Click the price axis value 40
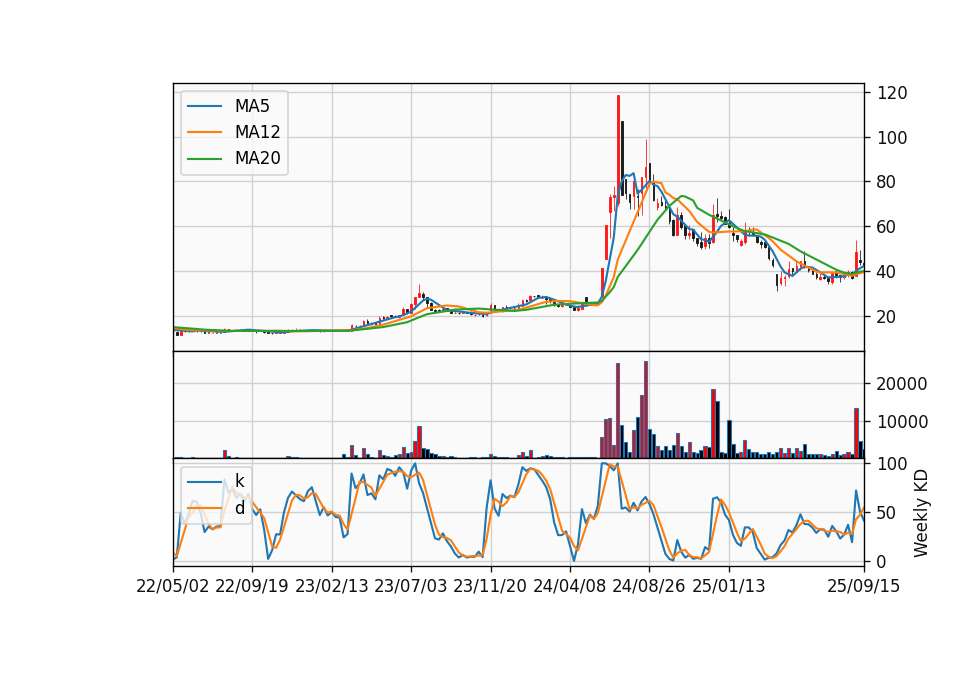 tap(887, 272)
